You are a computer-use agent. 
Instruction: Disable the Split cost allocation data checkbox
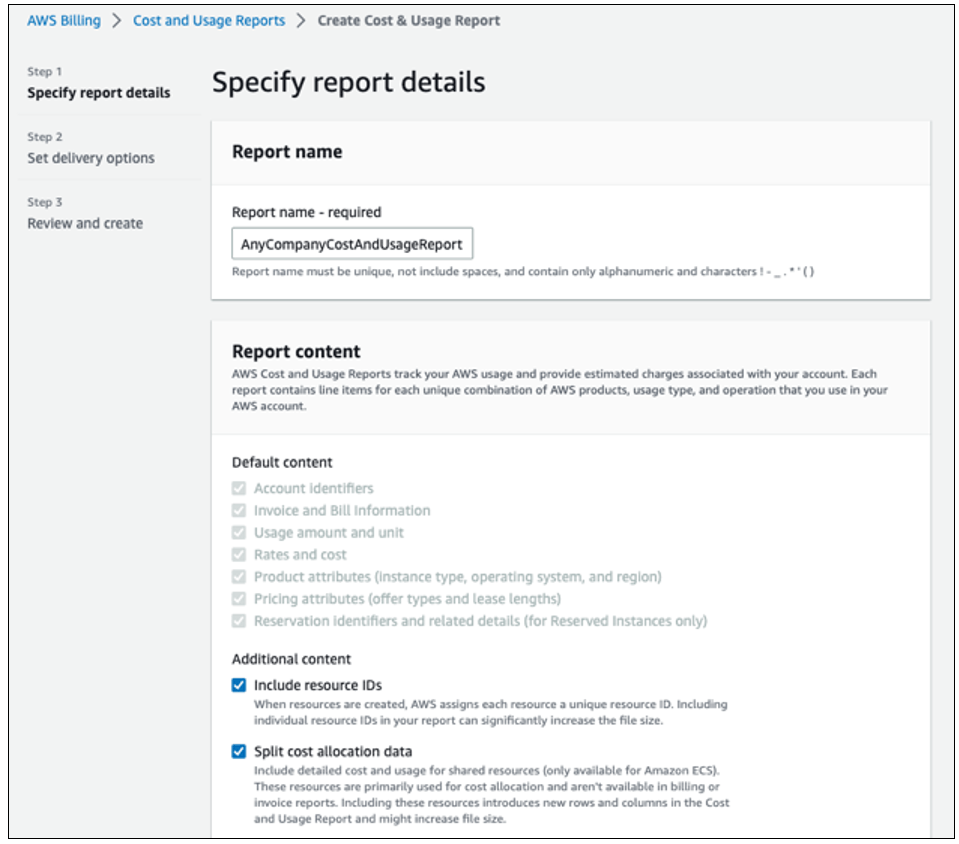pyautogui.click(x=238, y=752)
